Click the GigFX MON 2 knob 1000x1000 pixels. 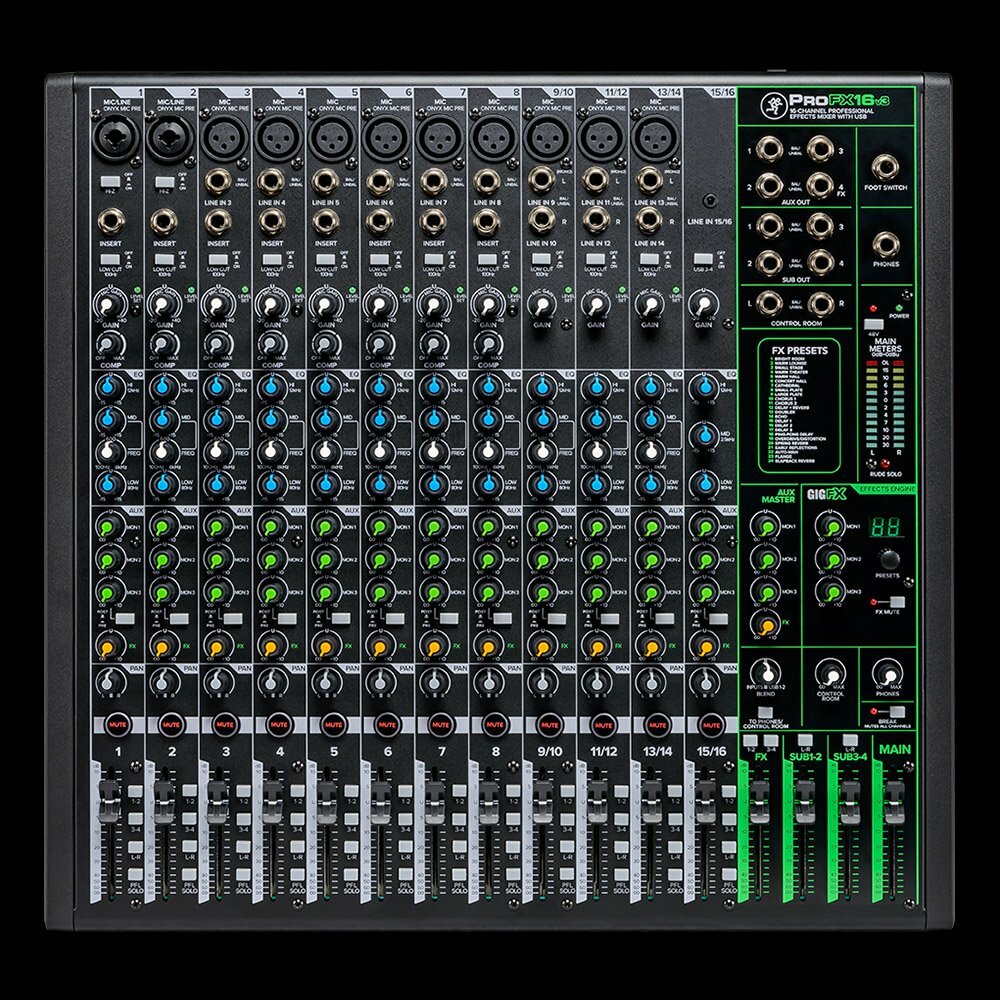830,559
